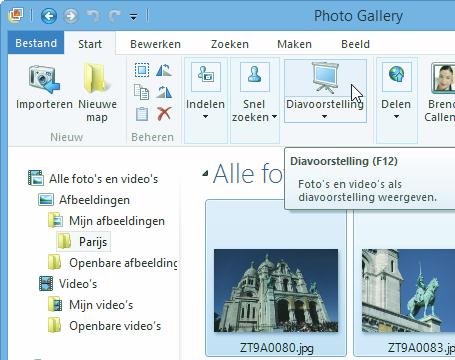Click the ZT9A0083 file name label
Viewport: 455px width, 360px height.
pyautogui.click(x=421, y=348)
